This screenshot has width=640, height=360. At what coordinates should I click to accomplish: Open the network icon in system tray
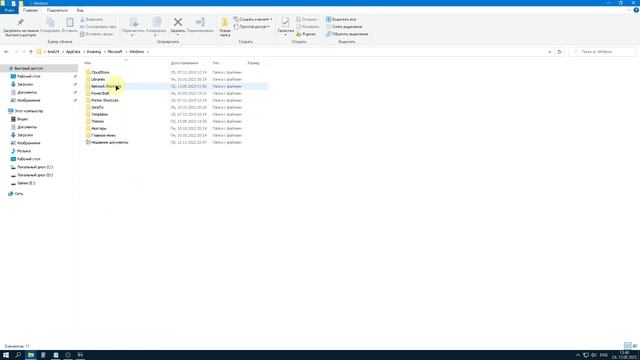586,355
